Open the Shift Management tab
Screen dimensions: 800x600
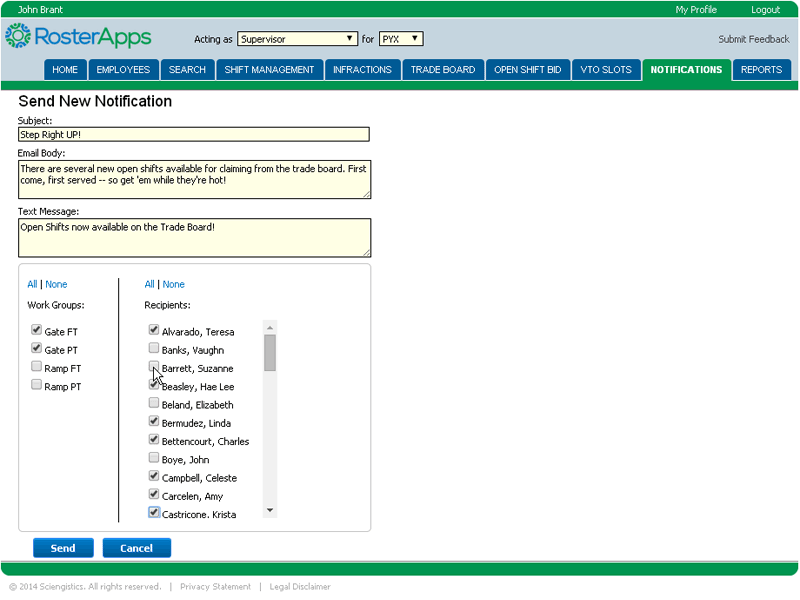click(x=269, y=70)
